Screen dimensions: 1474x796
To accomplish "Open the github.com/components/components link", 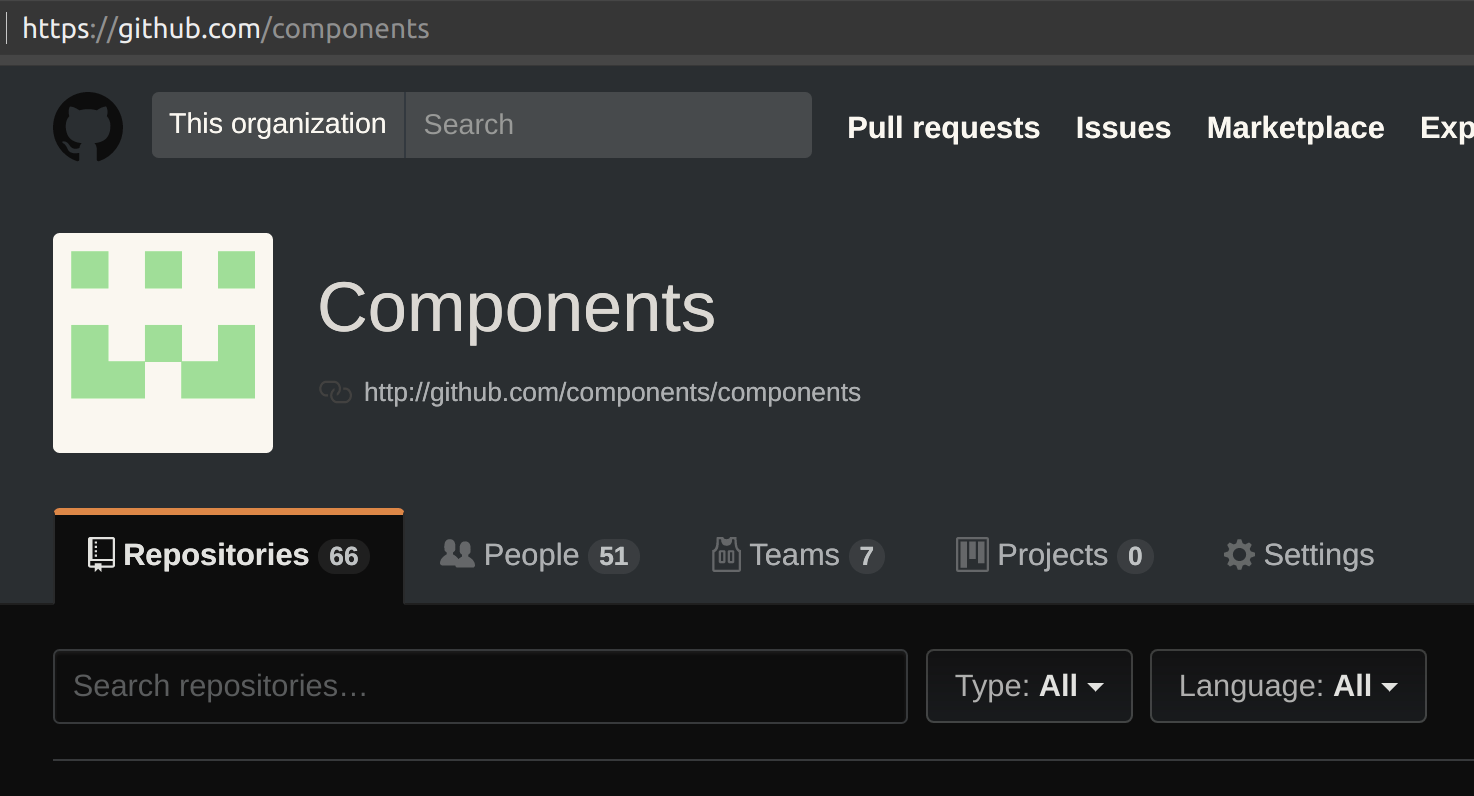I will (x=612, y=392).
